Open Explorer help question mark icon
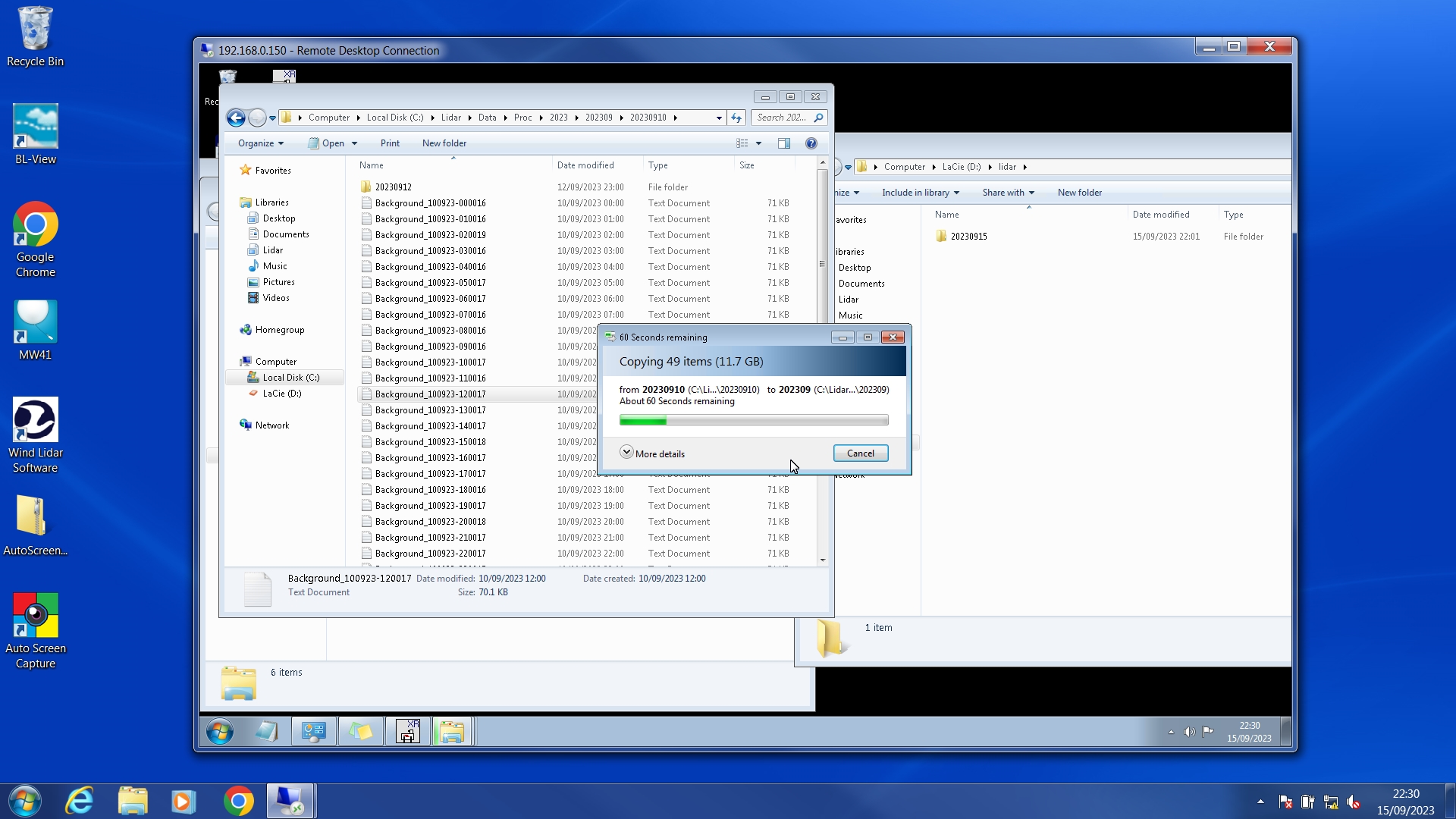1456x819 pixels. click(811, 143)
